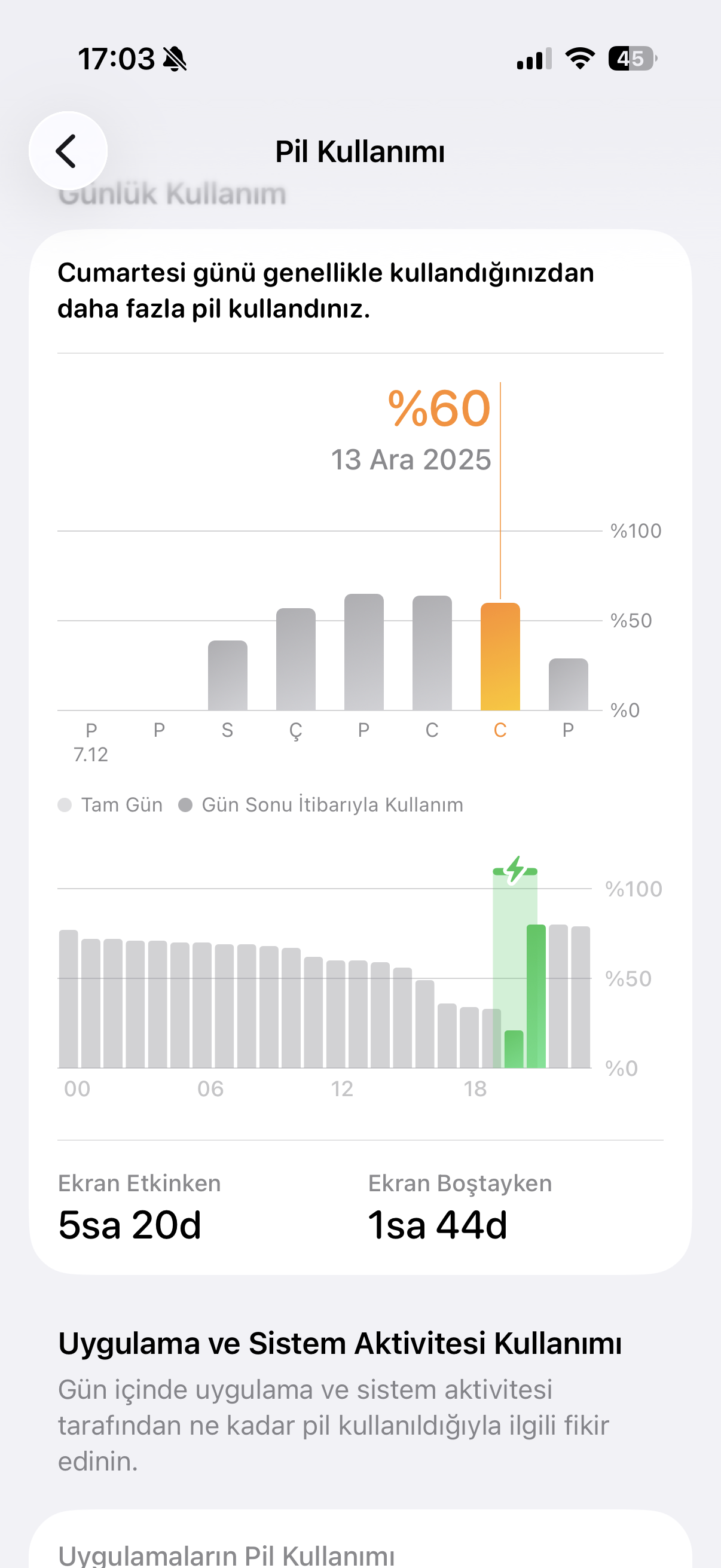The image size is (721, 1568).
Task: Select the last gray Sunday bar
Action: [x=569, y=685]
